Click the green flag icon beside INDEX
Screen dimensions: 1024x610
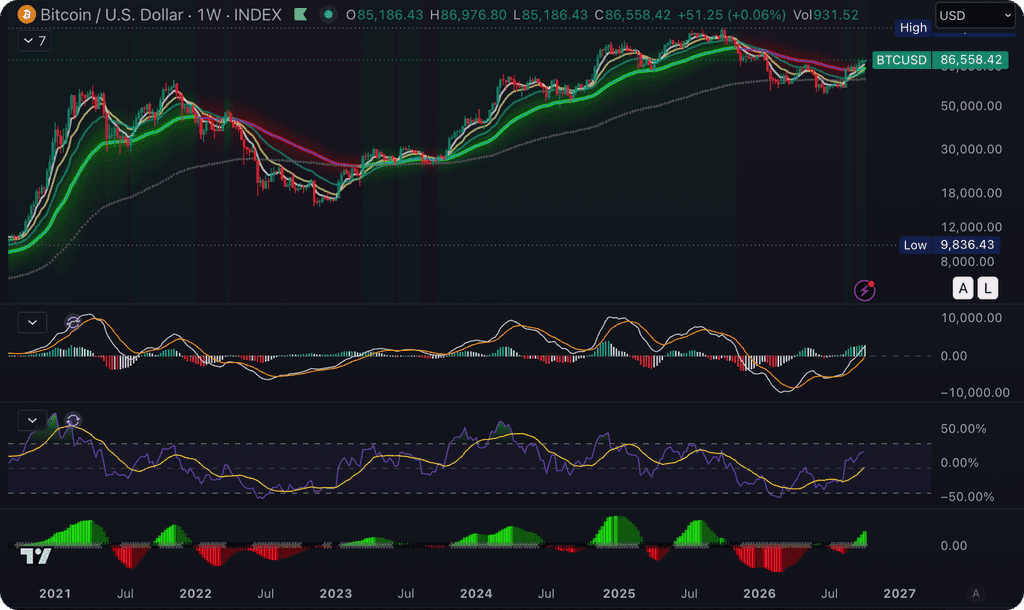click(x=300, y=14)
